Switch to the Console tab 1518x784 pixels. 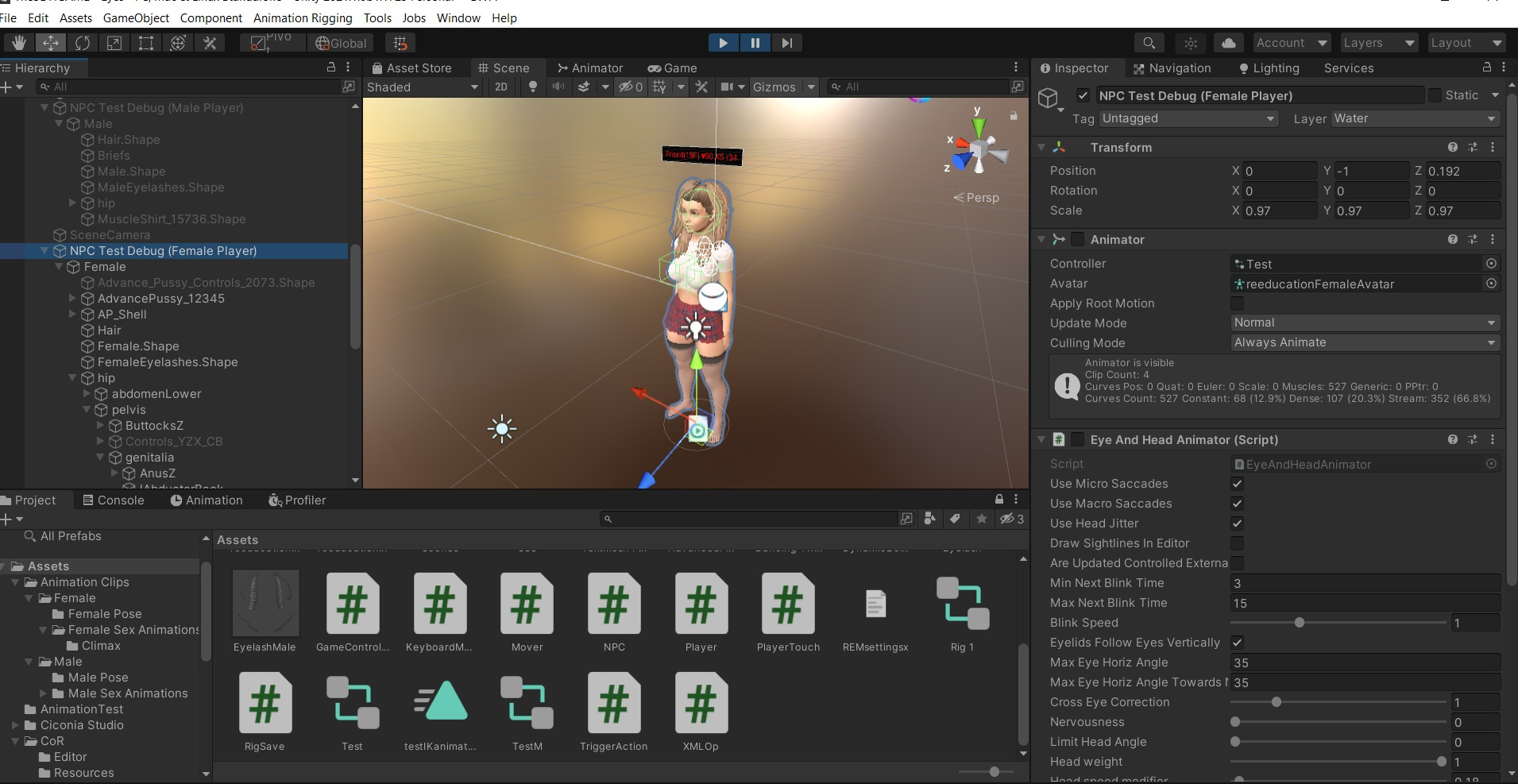tap(113, 500)
